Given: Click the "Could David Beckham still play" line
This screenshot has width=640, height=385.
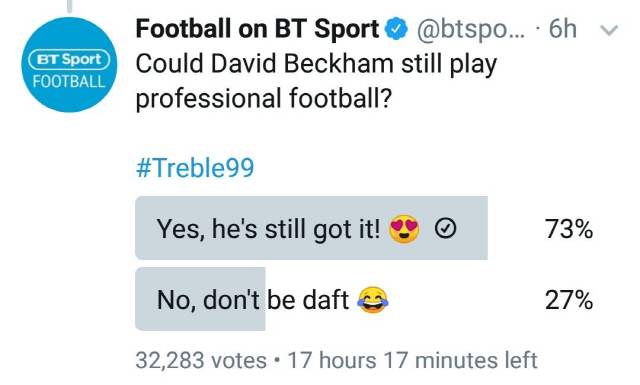Looking at the screenshot, I should 316,65.
